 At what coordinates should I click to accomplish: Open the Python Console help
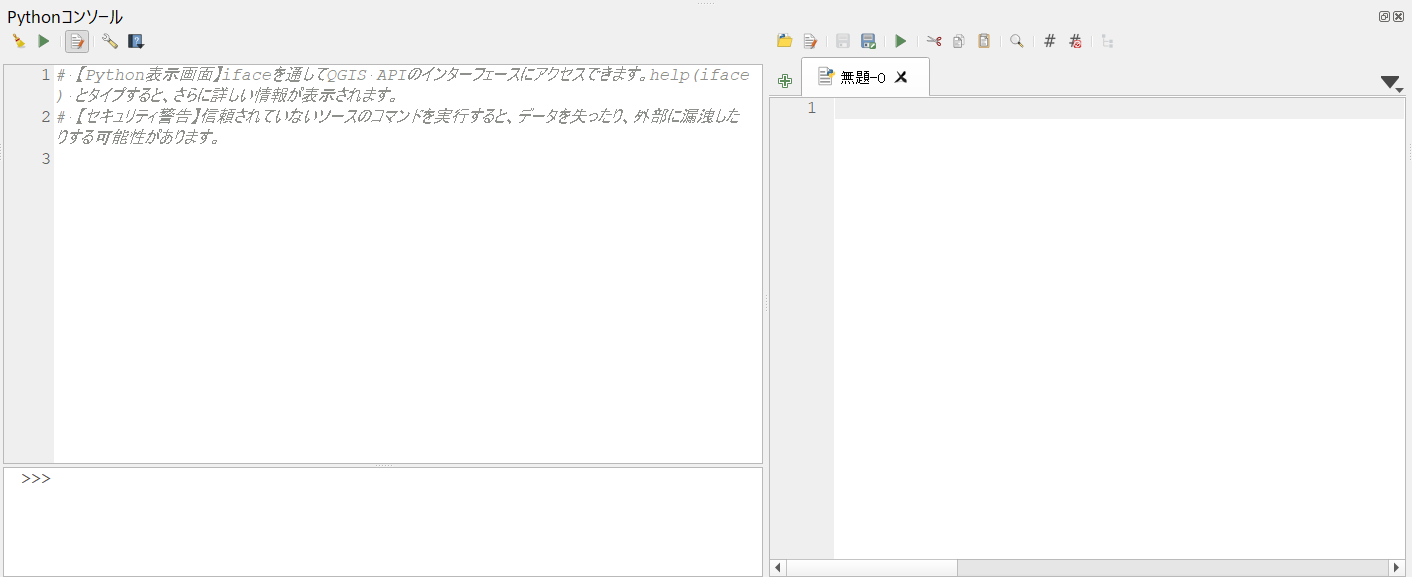click(136, 41)
